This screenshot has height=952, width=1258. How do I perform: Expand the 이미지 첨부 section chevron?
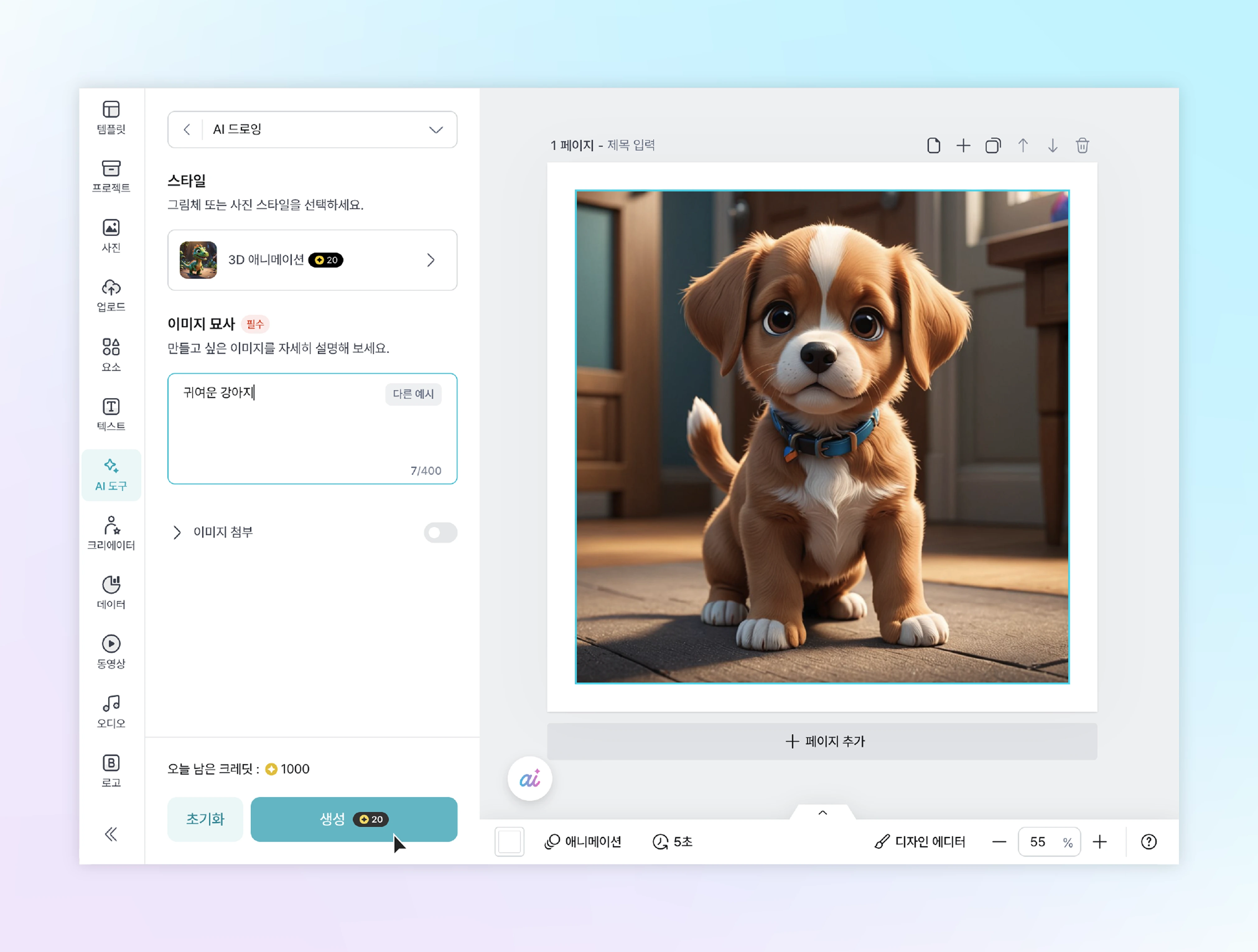point(177,532)
